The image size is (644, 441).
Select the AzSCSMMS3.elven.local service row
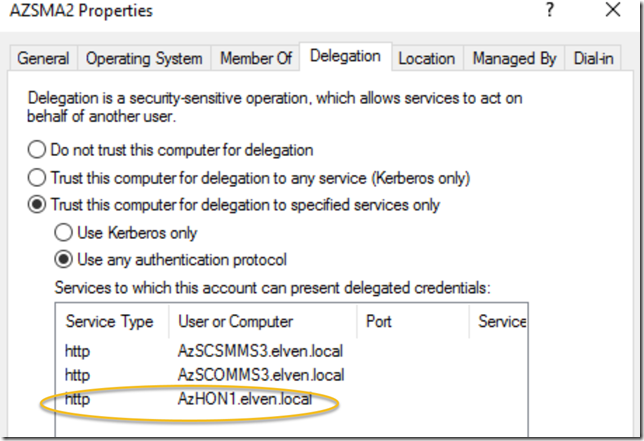coord(260,351)
